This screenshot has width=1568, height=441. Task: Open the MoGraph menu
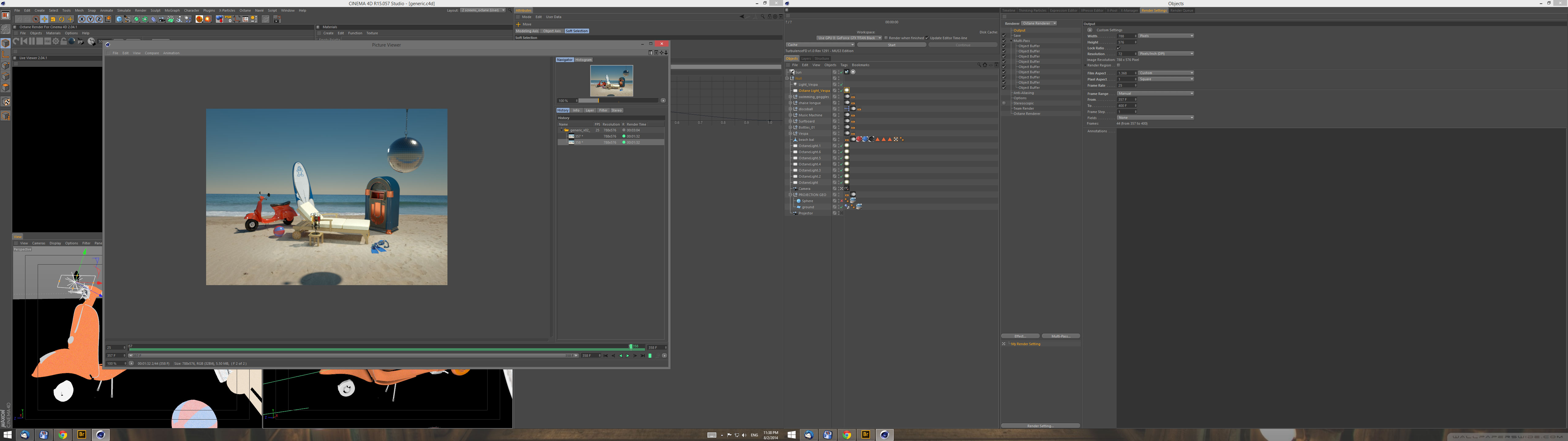(172, 10)
